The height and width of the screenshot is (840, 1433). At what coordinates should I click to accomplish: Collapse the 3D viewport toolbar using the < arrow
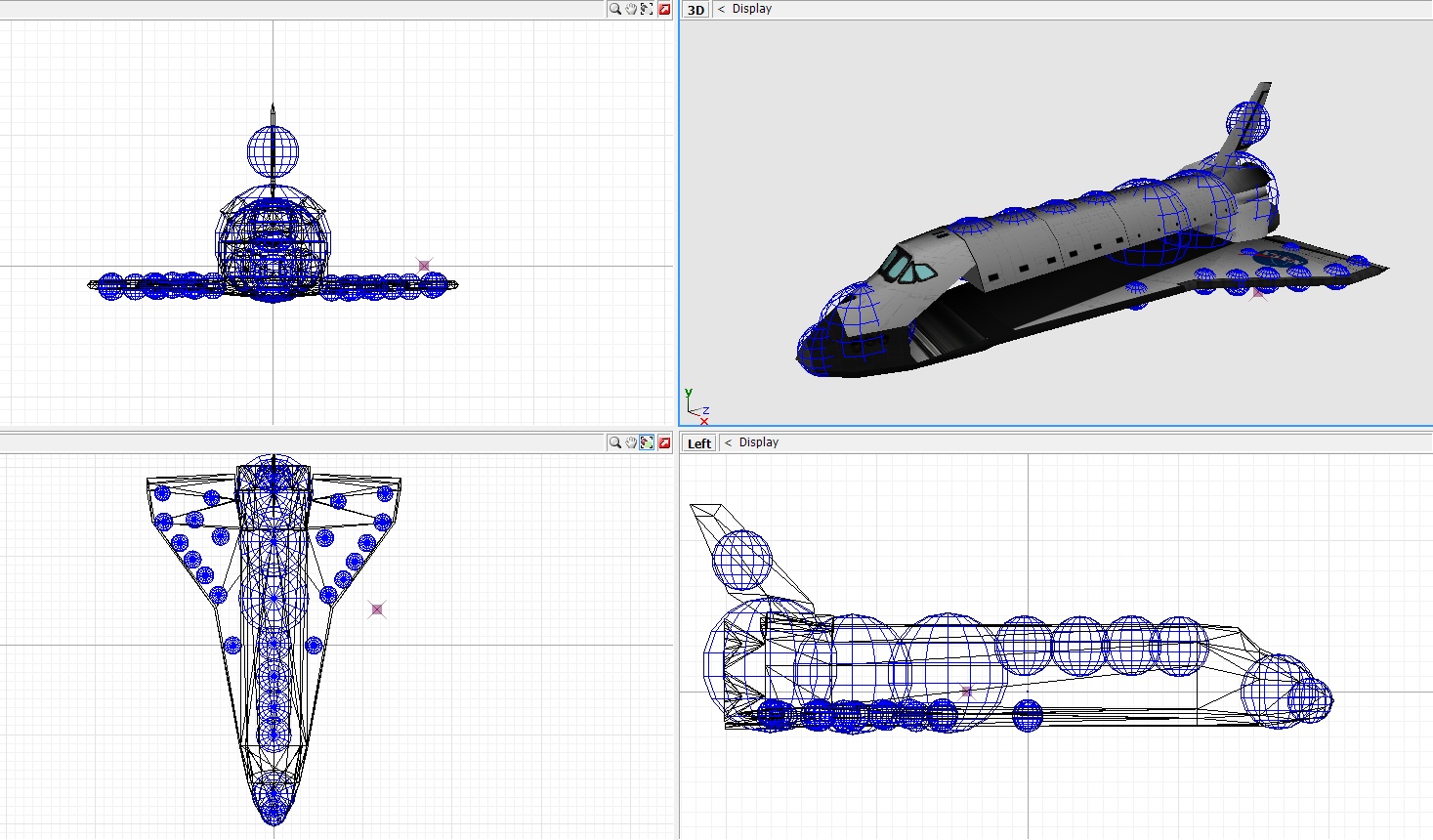722,9
